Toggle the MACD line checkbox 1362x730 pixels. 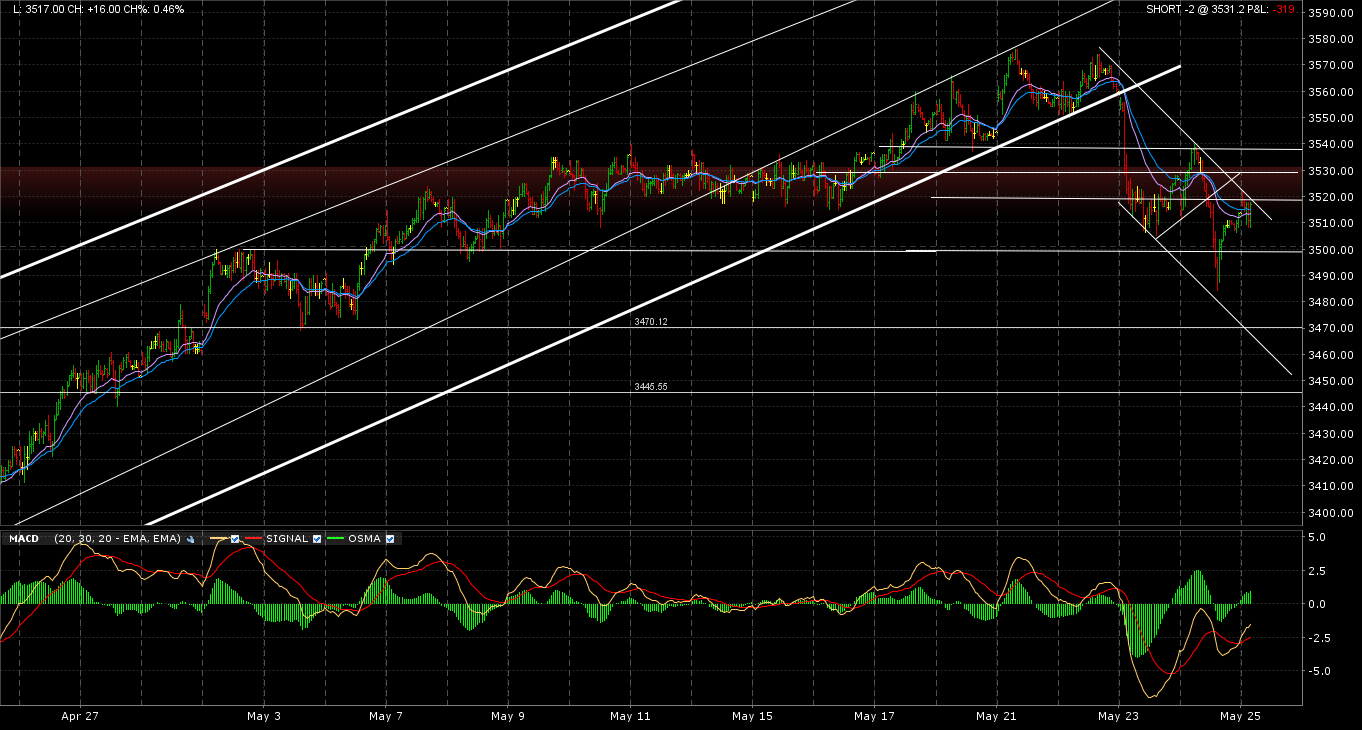point(235,539)
